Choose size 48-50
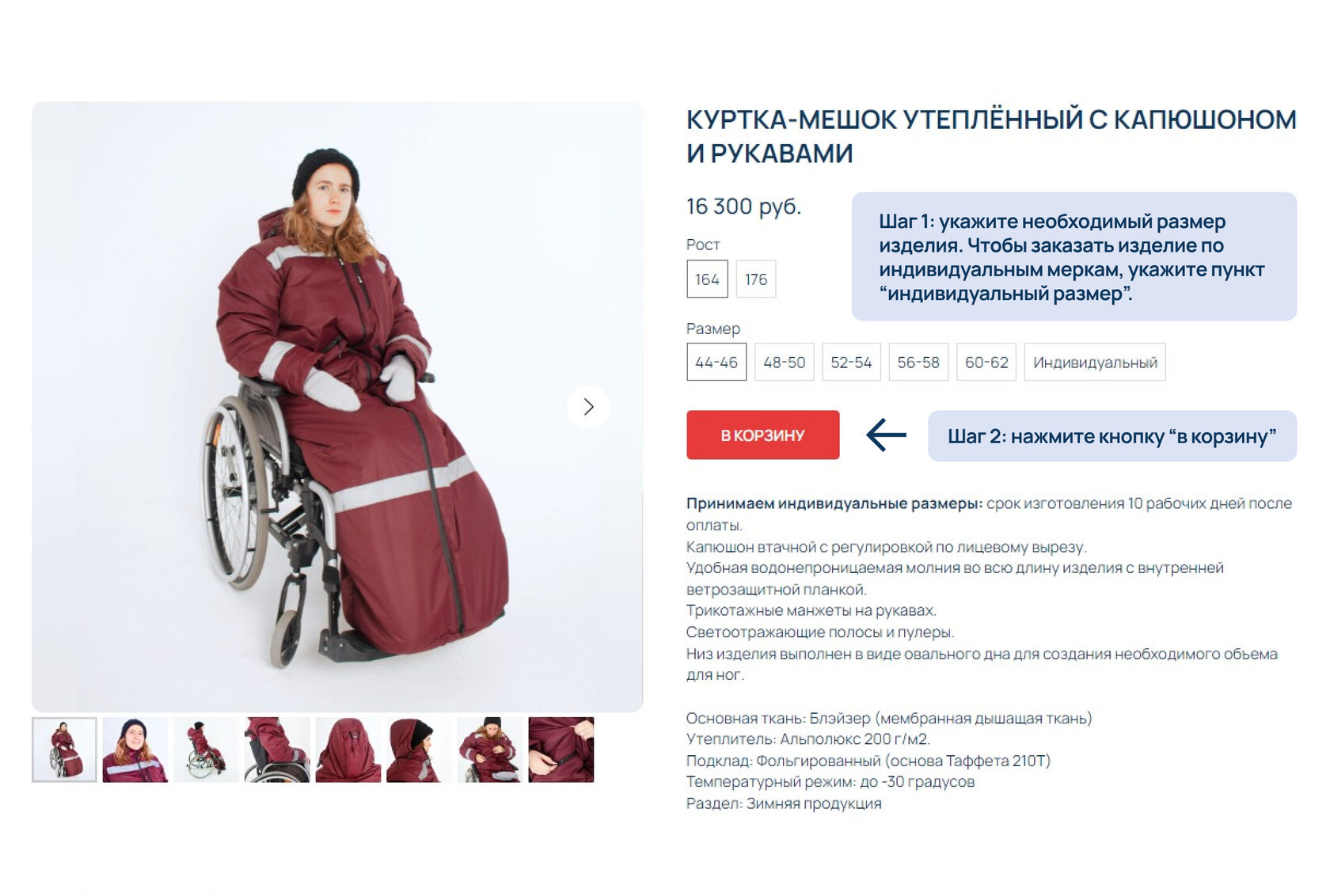The image size is (1330, 896). pyautogui.click(x=784, y=362)
